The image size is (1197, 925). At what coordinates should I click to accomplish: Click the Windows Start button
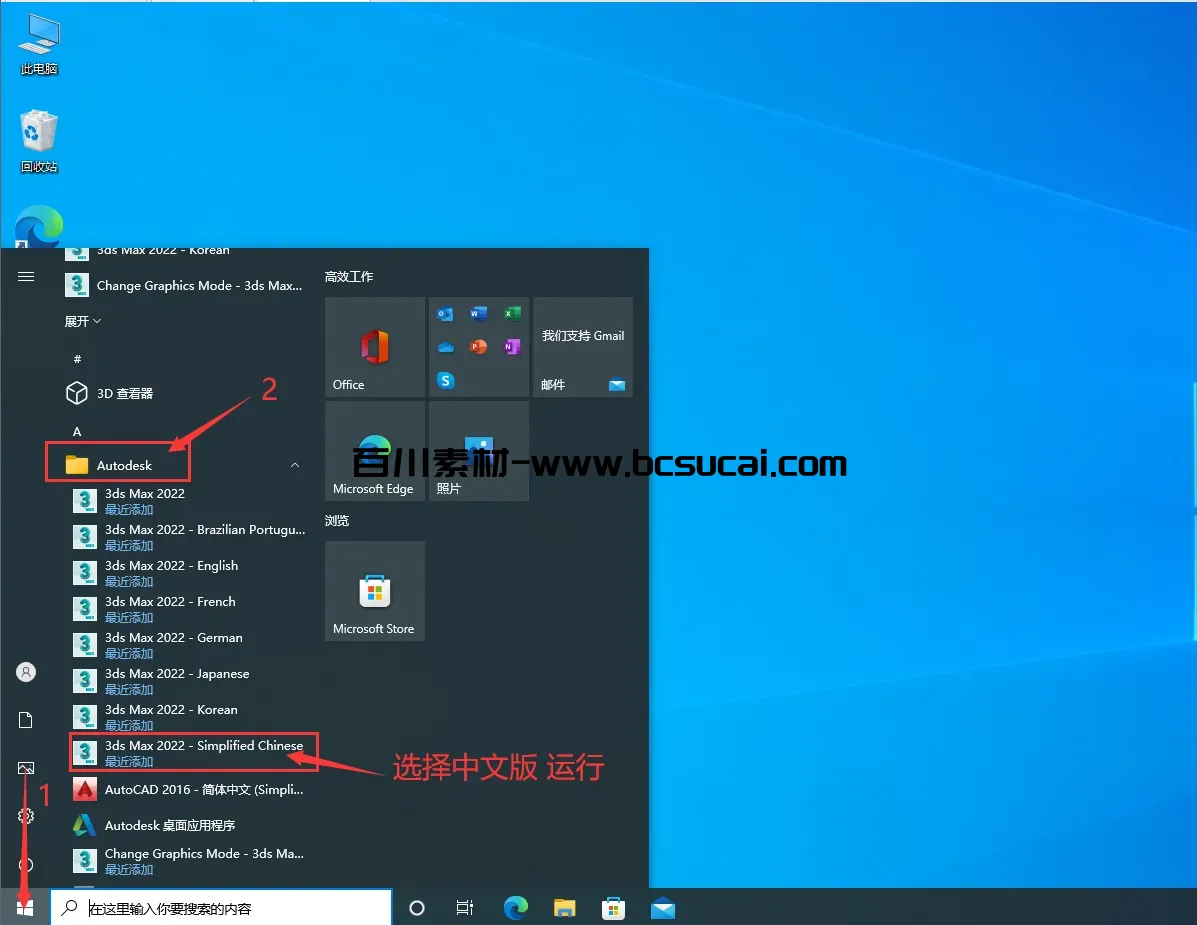click(24, 907)
